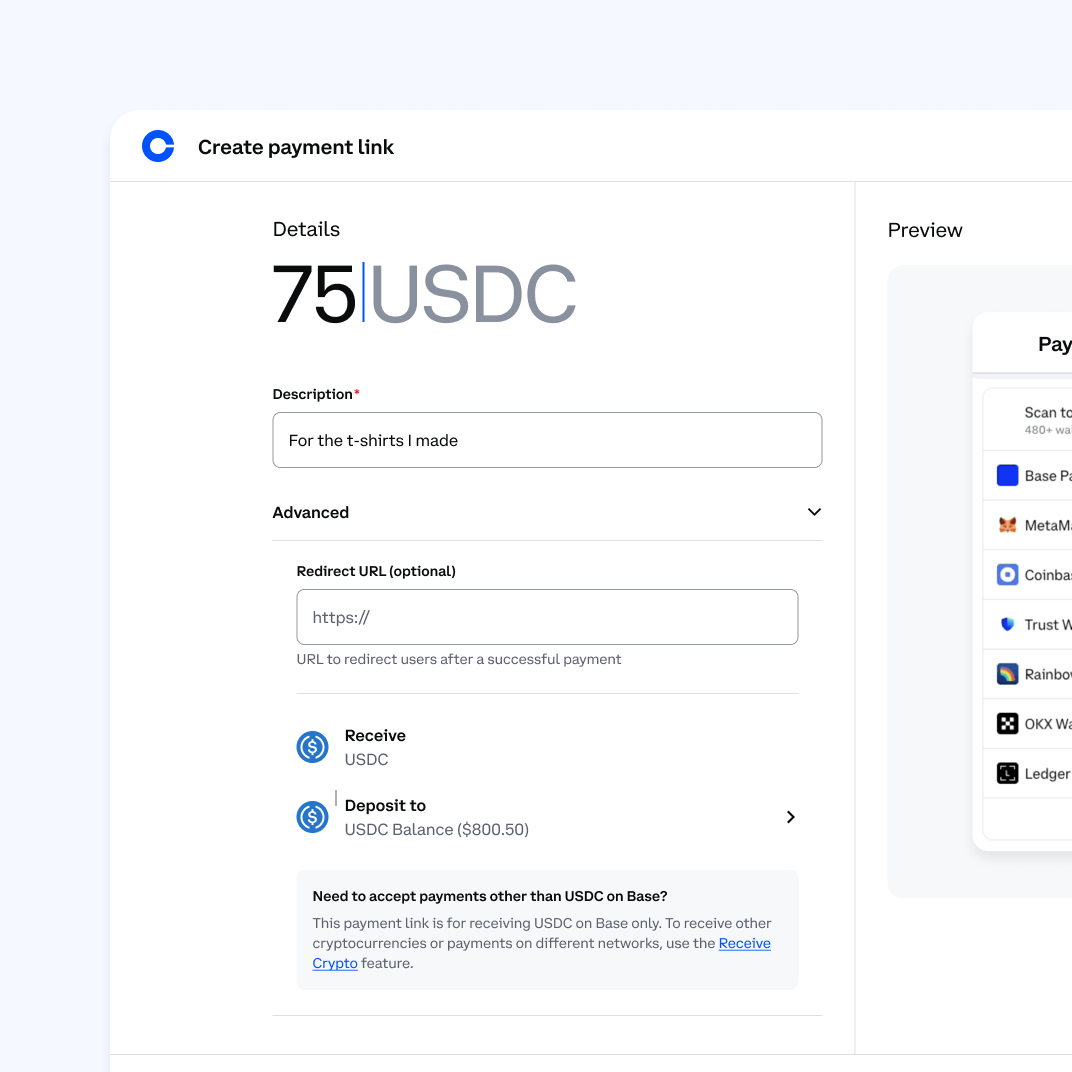The width and height of the screenshot is (1072, 1072).
Task: Click 'Need to accept payments other than USDC' heading
Action: click(x=490, y=896)
